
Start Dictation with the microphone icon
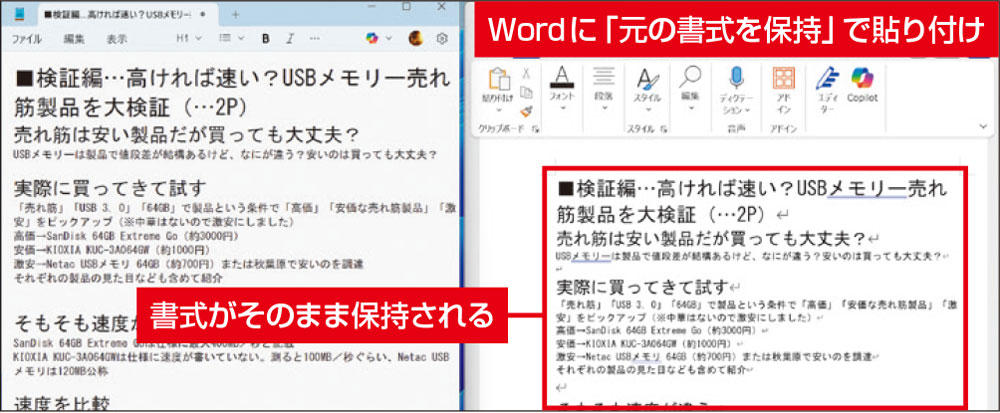click(737, 78)
